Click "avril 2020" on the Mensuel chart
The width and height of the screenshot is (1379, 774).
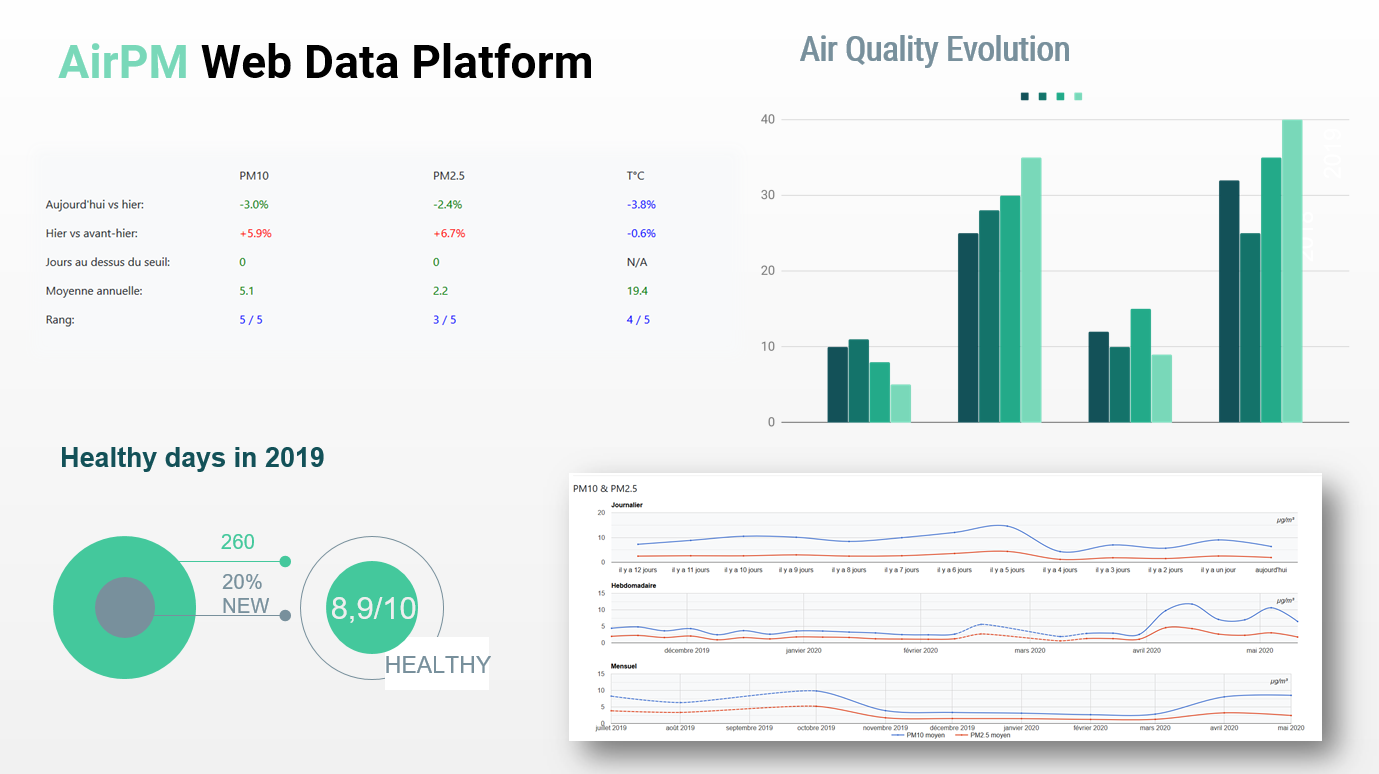point(1224,728)
